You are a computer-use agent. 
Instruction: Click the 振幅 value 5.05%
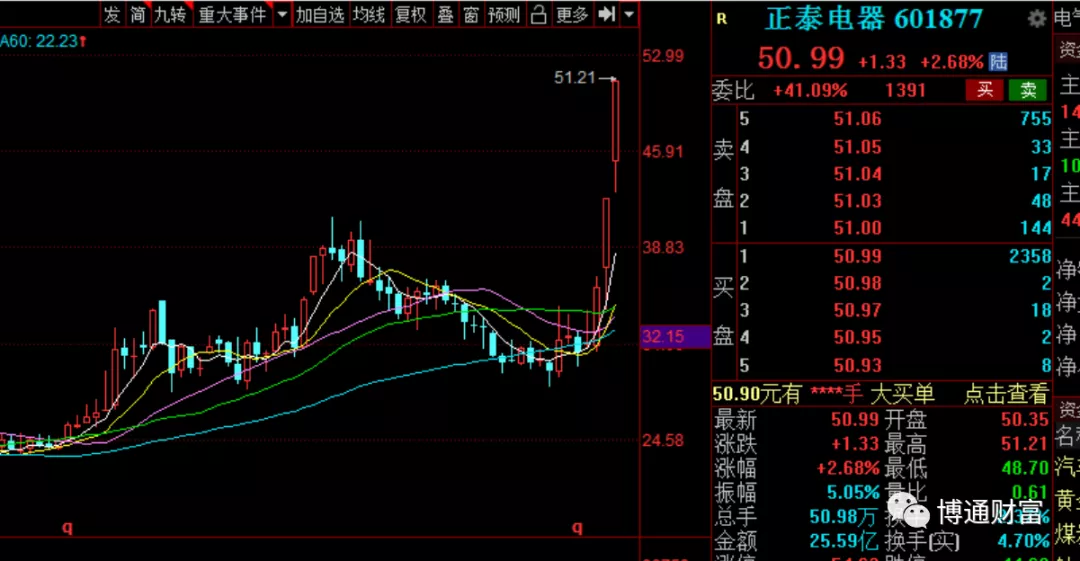click(x=853, y=492)
